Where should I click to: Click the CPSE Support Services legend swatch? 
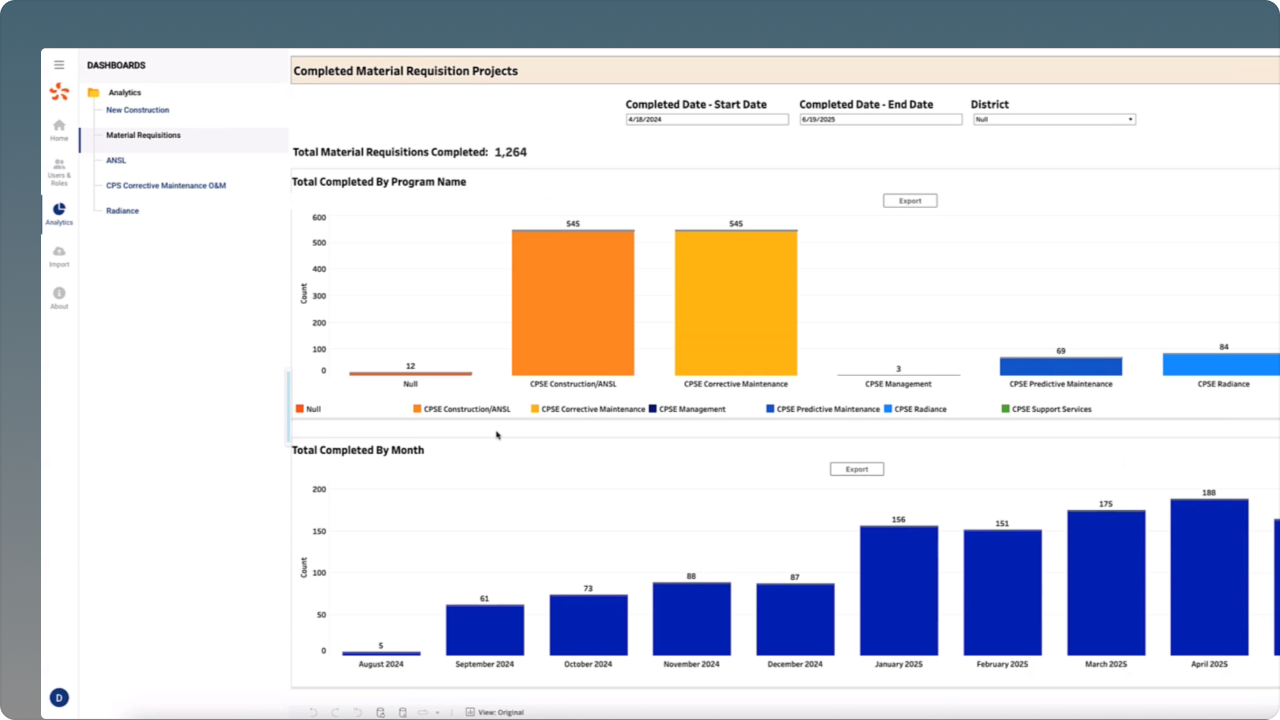click(1005, 409)
